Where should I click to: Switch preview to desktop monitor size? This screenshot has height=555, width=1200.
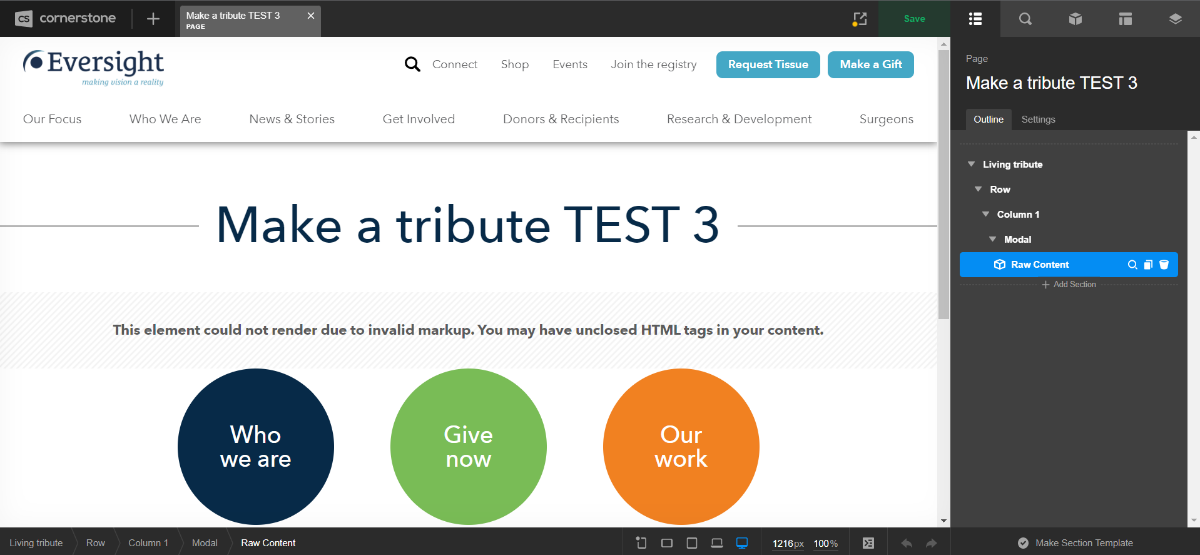[742, 543]
